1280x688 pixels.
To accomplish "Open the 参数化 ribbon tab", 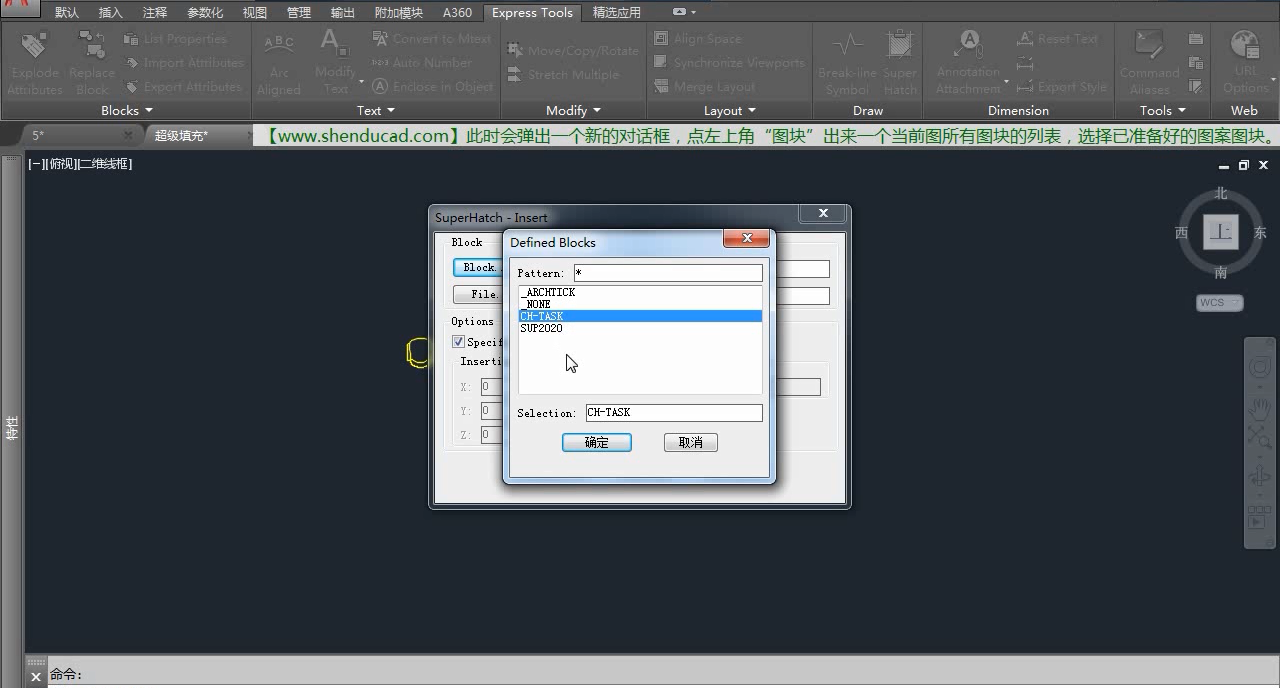I will point(205,13).
